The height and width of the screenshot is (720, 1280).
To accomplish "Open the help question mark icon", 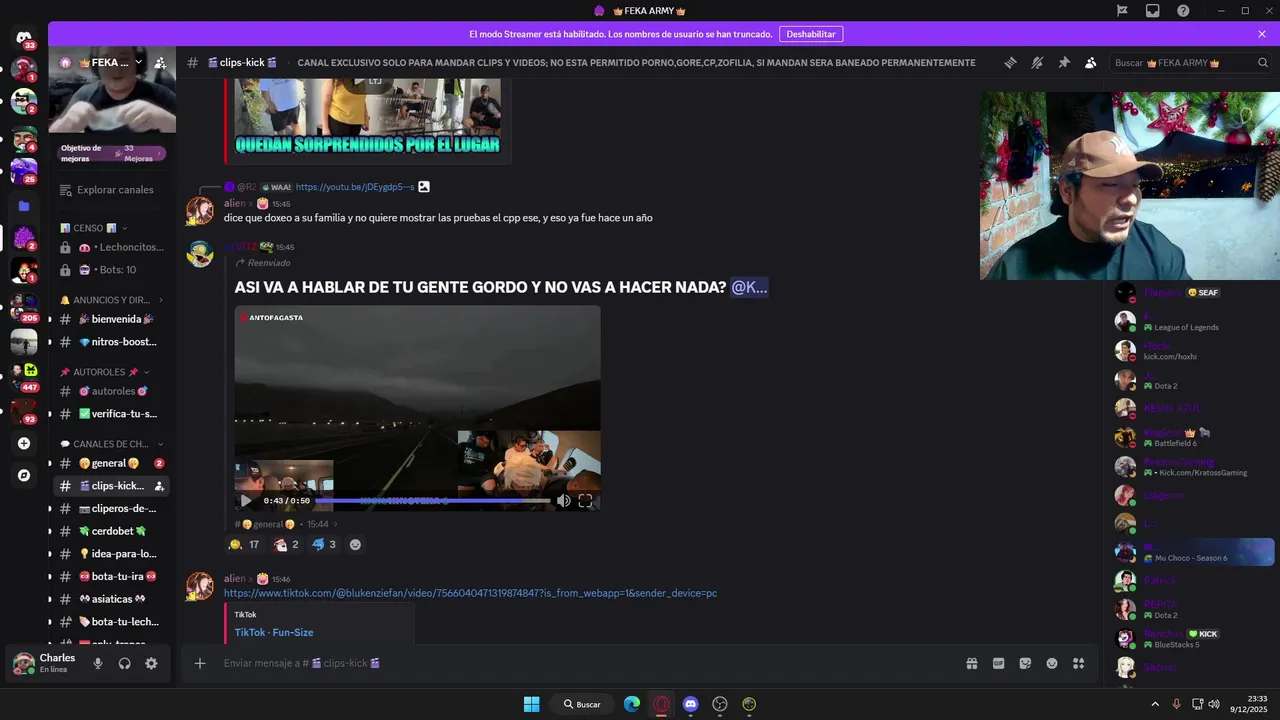I will 1183,10.
